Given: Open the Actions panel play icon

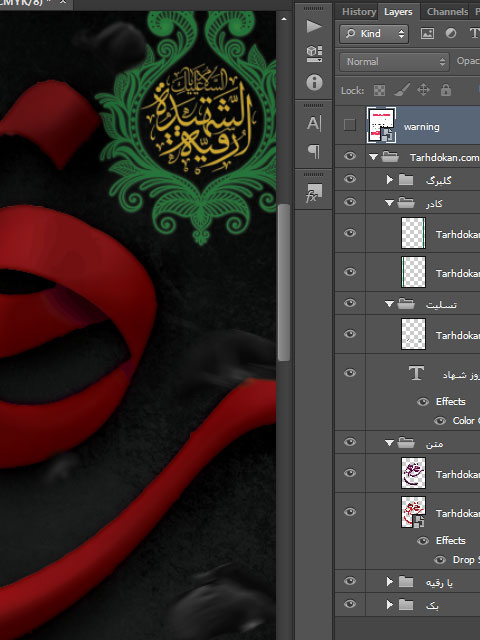Looking at the screenshot, I should 313,27.
